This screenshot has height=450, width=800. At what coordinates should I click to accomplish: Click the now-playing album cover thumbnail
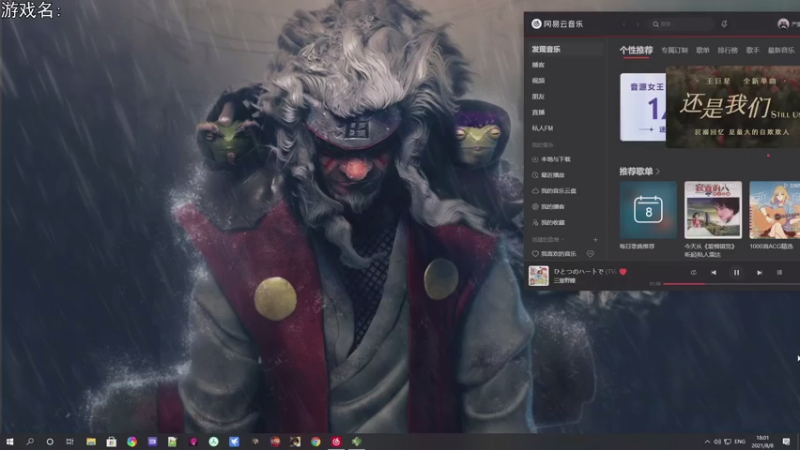(538, 276)
